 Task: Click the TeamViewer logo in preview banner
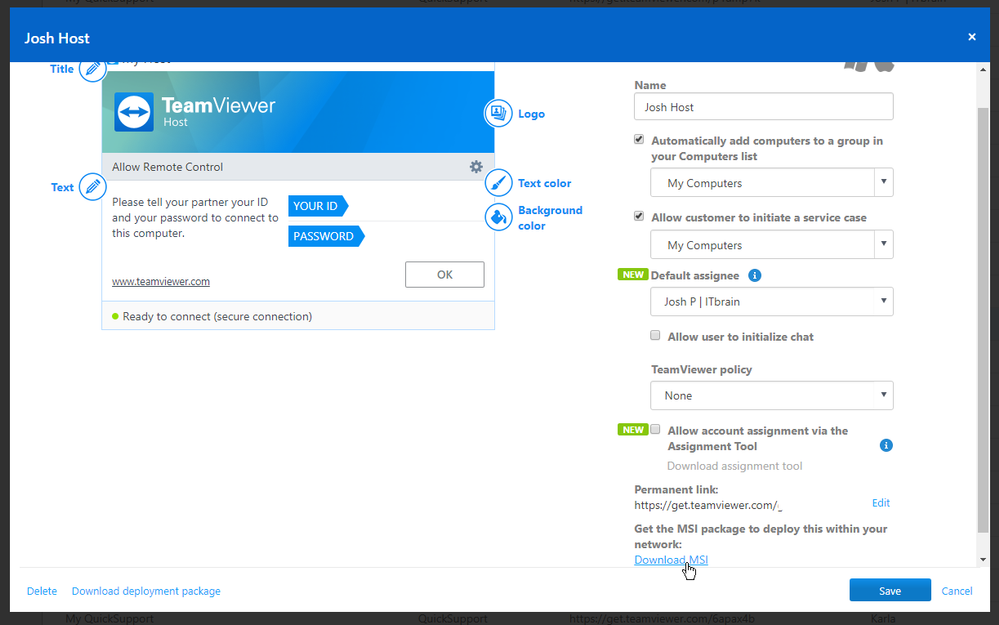pos(134,112)
